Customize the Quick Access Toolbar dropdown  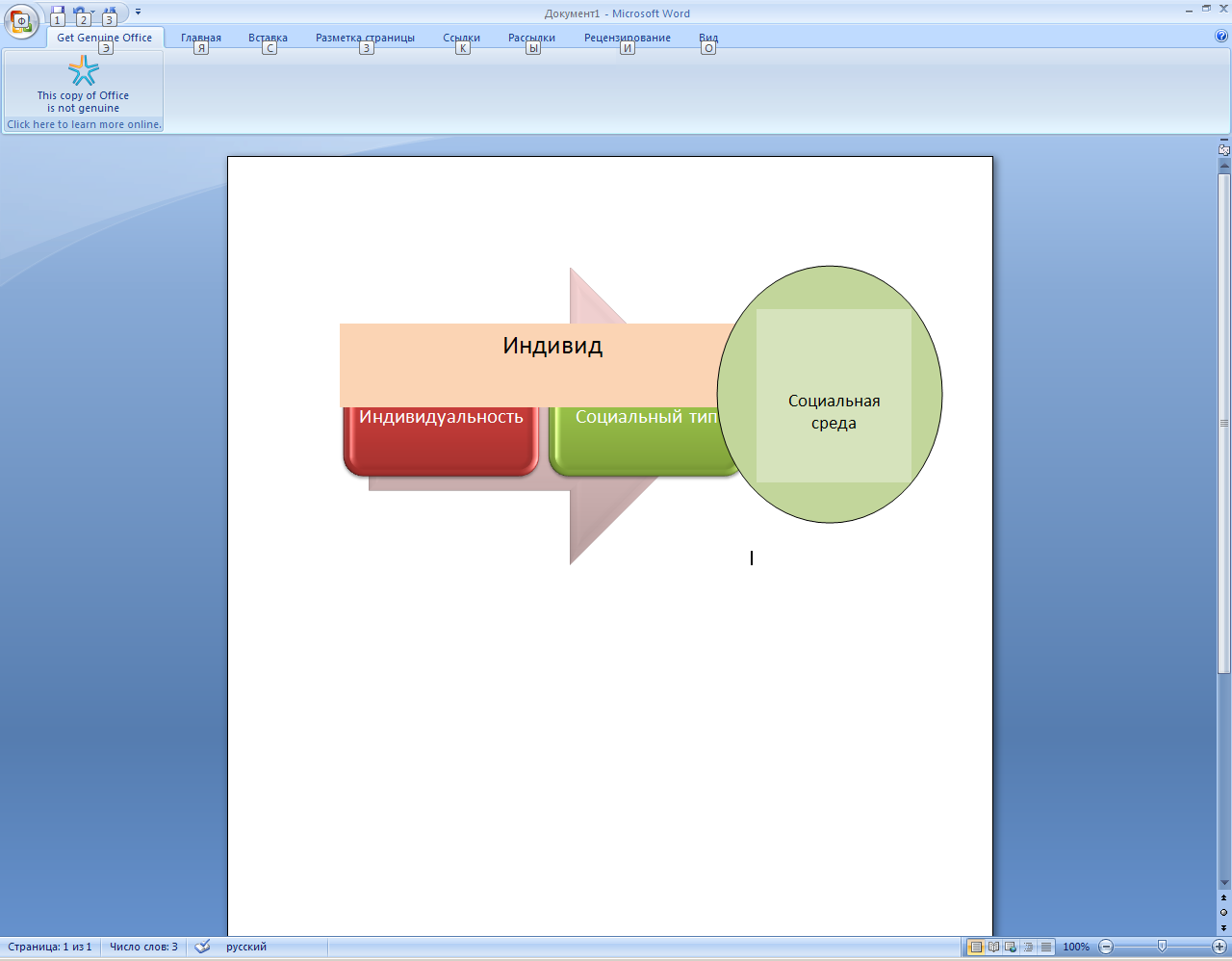click(138, 13)
